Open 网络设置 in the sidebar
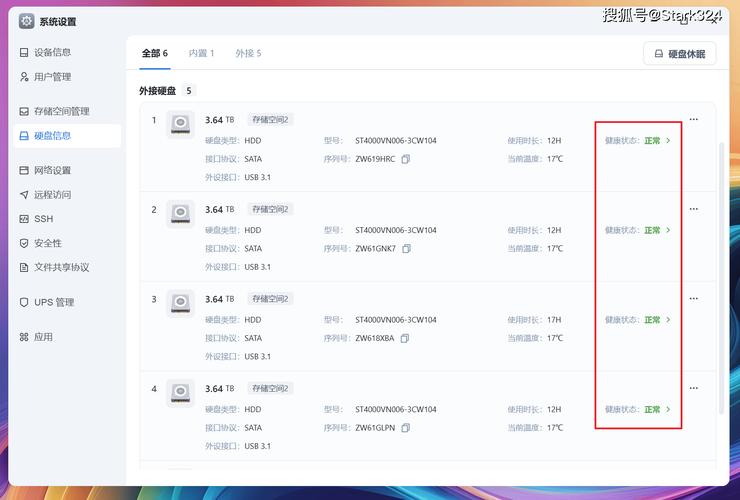The width and height of the screenshot is (740, 500). pos(45,170)
